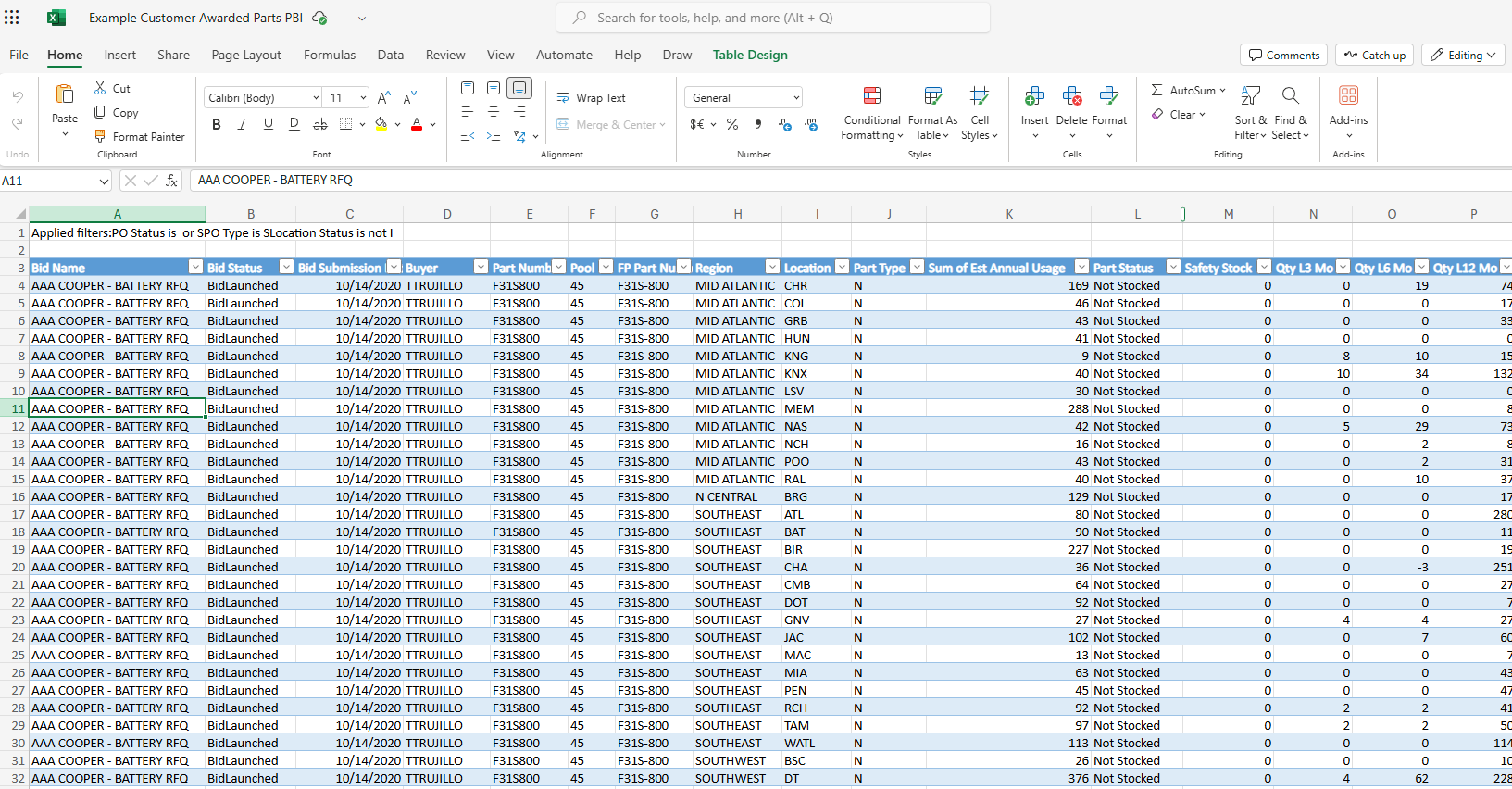This screenshot has width=1512, height=789.
Task: Decrease decimal places
Action: (x=811, y=124)
